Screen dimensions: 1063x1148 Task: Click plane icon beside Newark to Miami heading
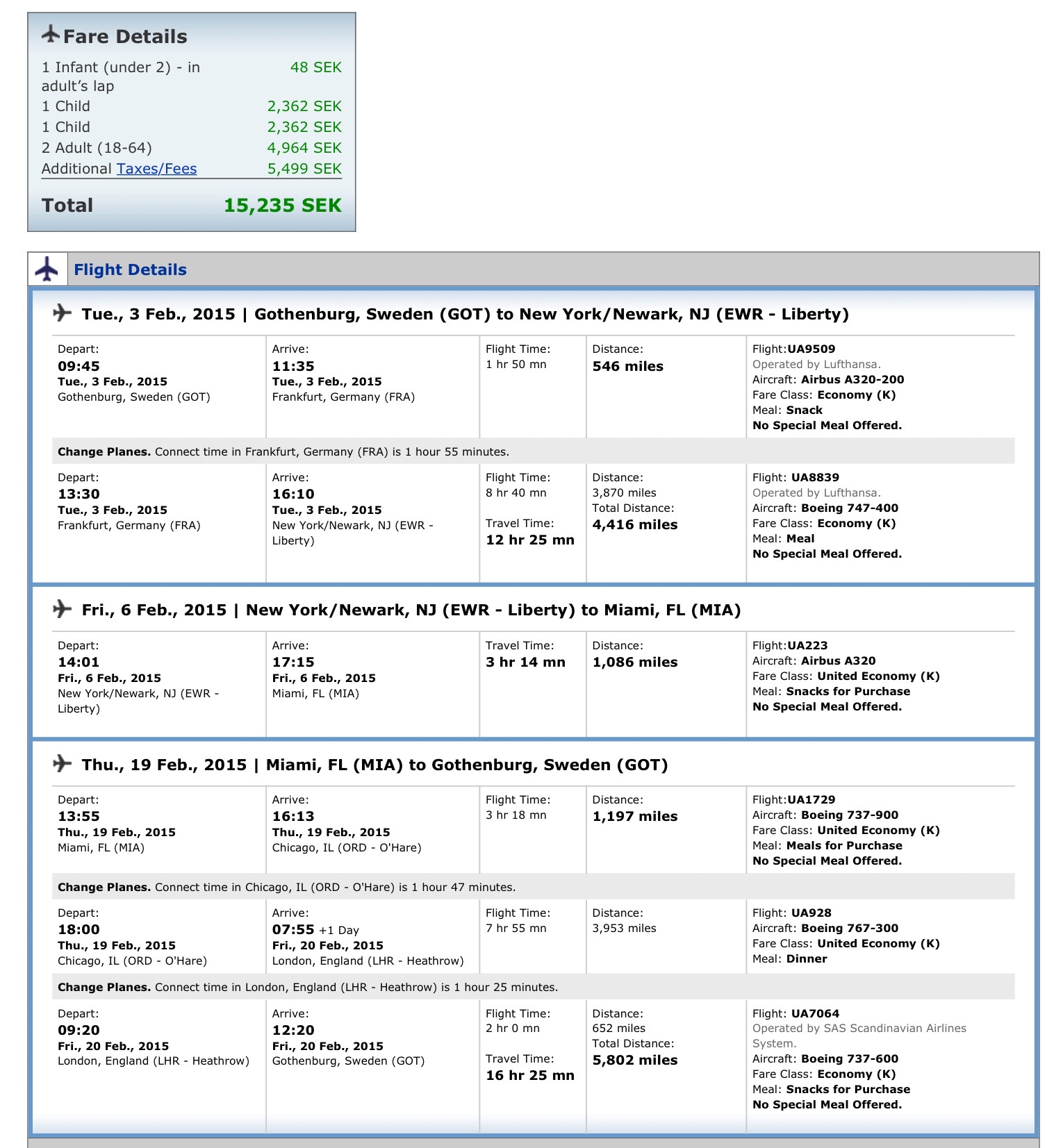[x=63, y=609]
